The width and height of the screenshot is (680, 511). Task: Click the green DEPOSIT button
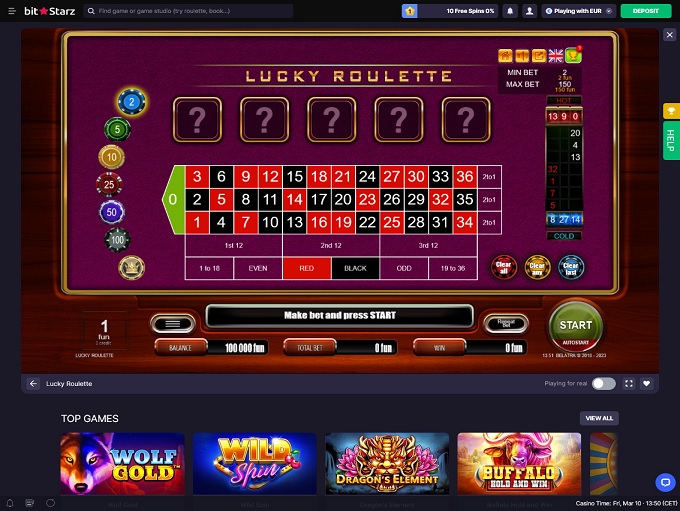[x=646, y=11]
